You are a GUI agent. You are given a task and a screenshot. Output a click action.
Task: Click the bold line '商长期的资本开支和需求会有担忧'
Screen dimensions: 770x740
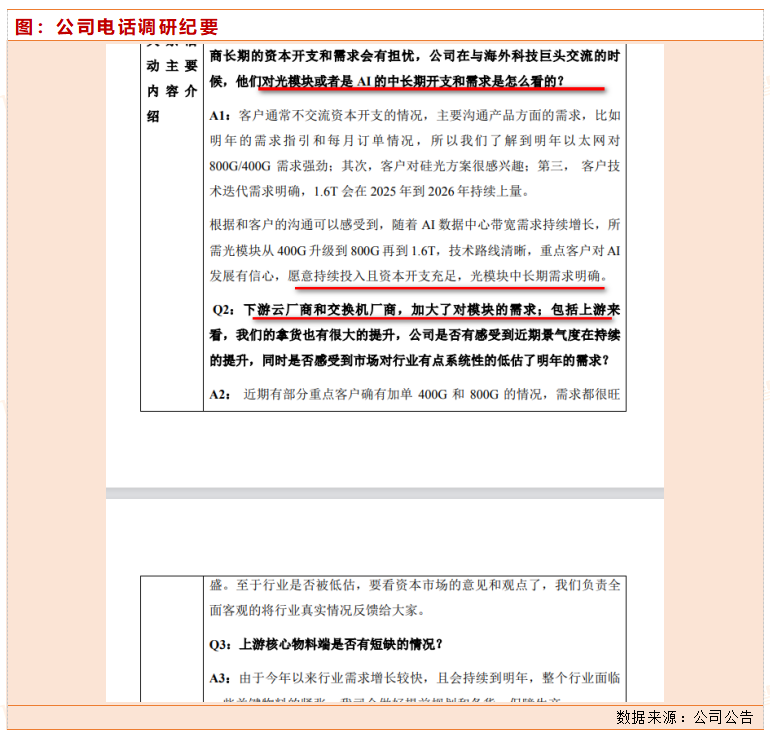[414, 56]
